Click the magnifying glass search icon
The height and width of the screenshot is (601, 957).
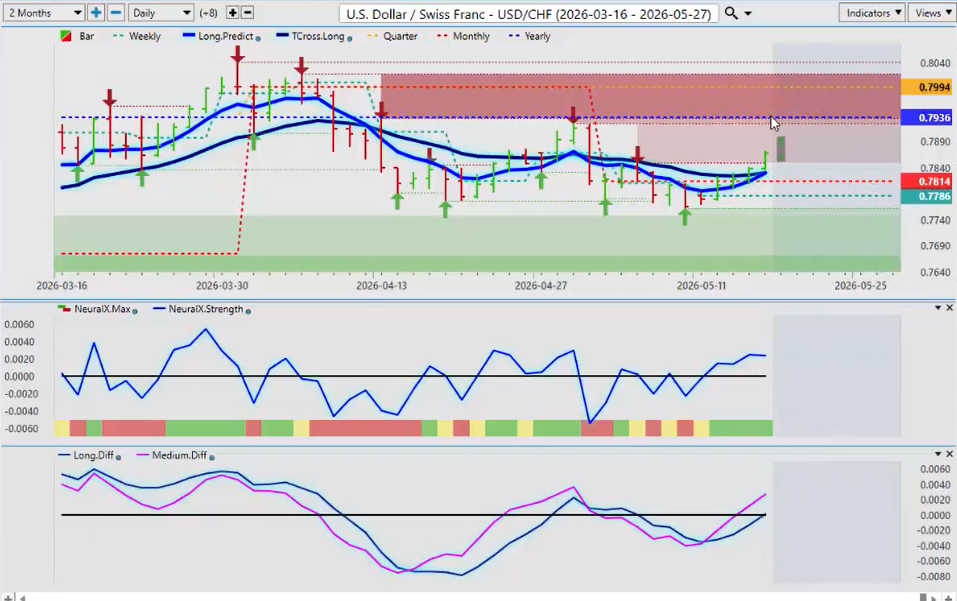731,13
